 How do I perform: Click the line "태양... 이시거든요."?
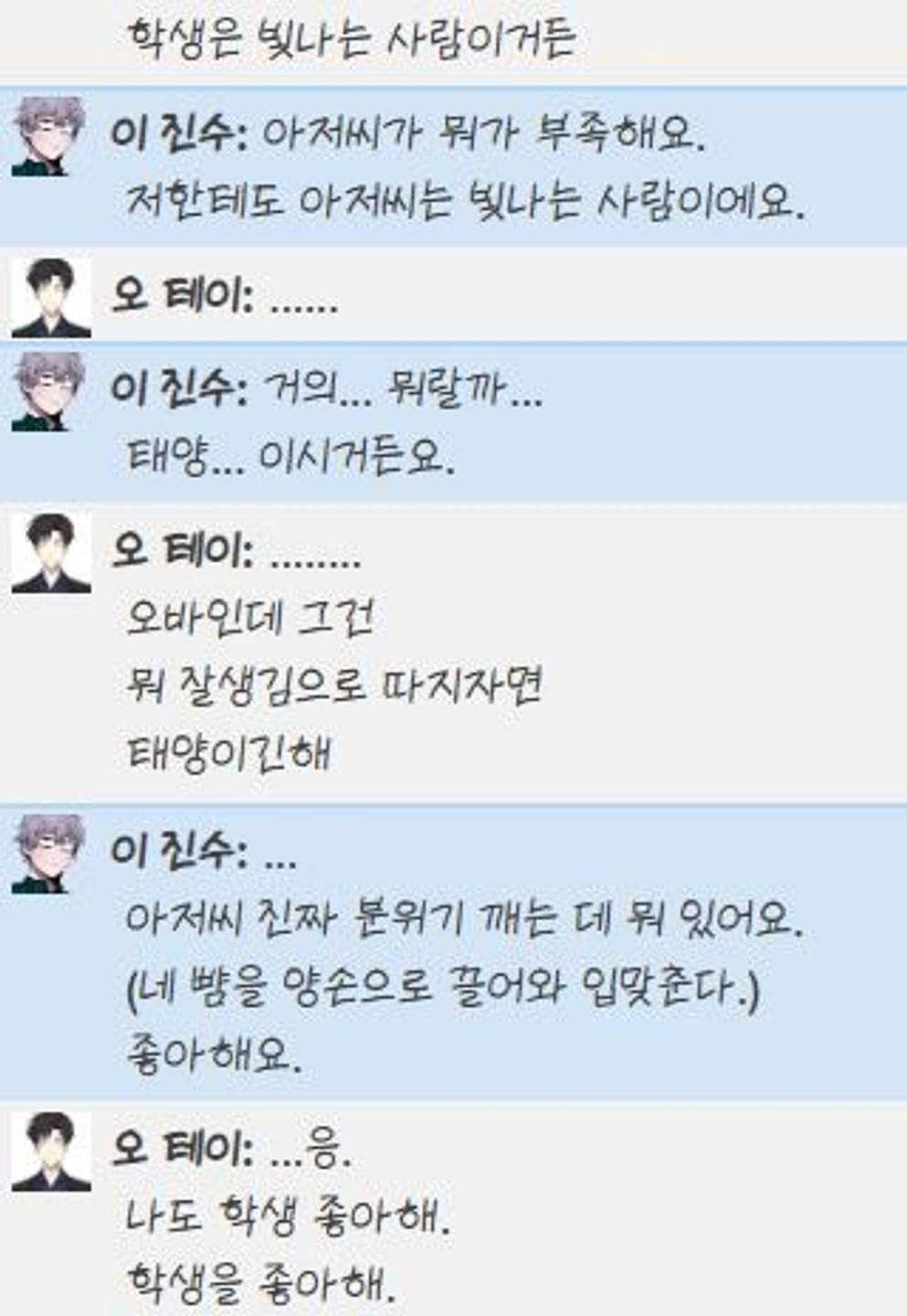[x=290, y=455]
